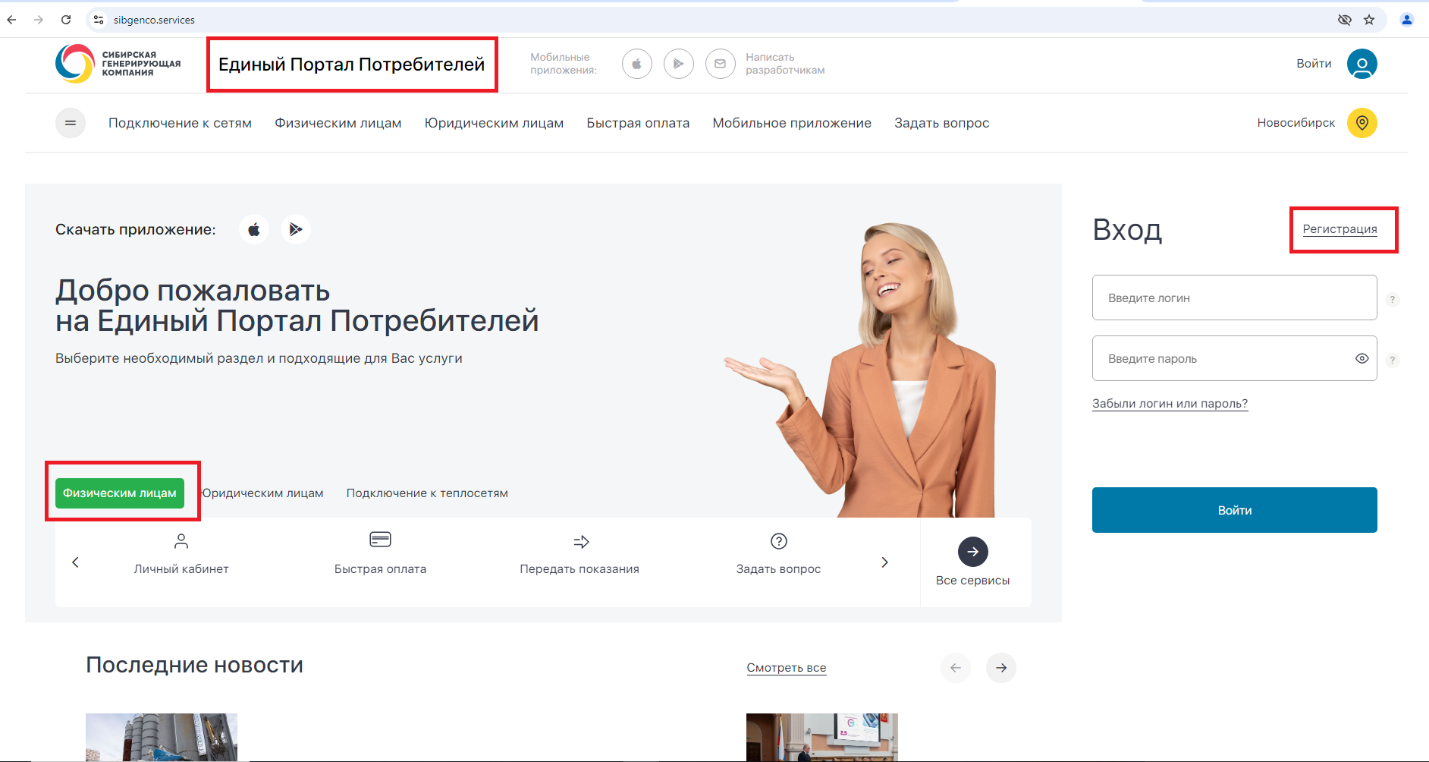Screen dimensions: 1429x762
Task: Click the Apple App Store icon in header
Action: coord(637,64)
